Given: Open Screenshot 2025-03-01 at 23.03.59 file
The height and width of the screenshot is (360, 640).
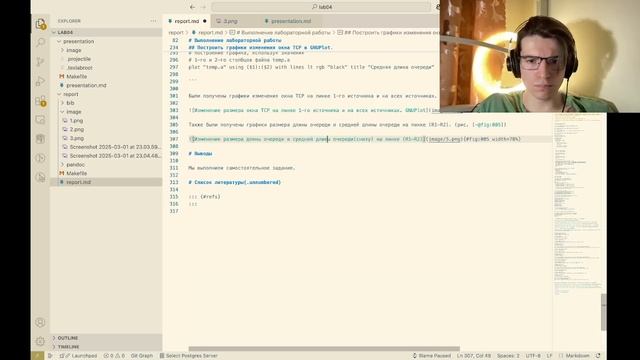Looking at the screenshot, I should (x=115, y=147).
